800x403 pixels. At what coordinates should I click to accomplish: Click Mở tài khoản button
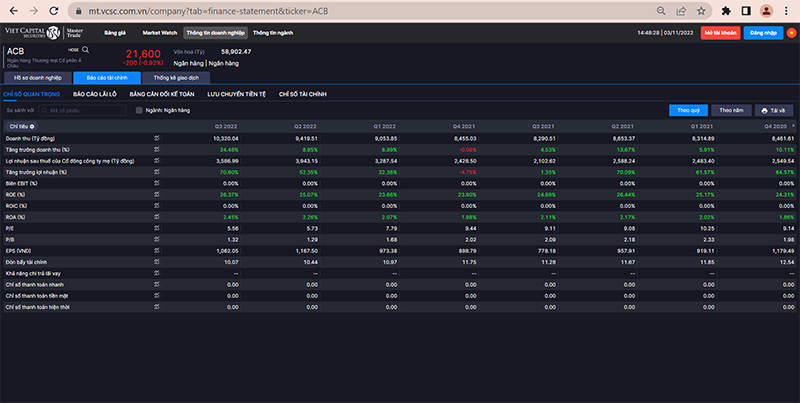tap(720, 33)
